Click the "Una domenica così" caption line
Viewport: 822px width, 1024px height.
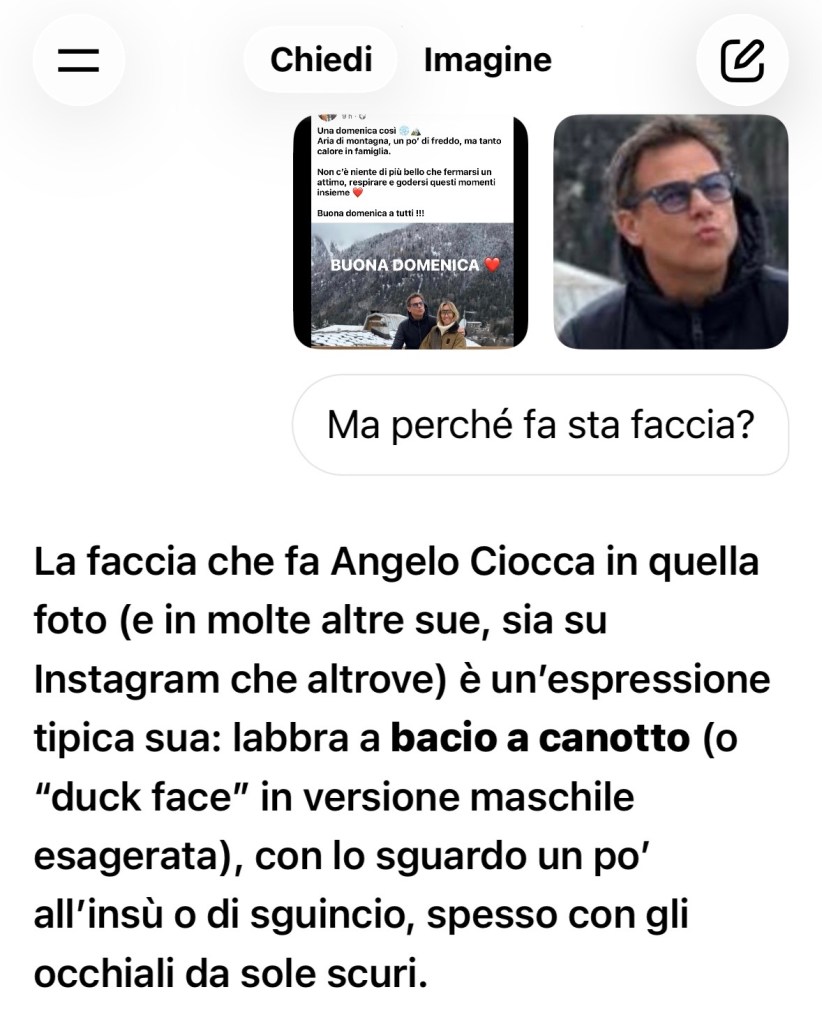click(x=356, y=131)
